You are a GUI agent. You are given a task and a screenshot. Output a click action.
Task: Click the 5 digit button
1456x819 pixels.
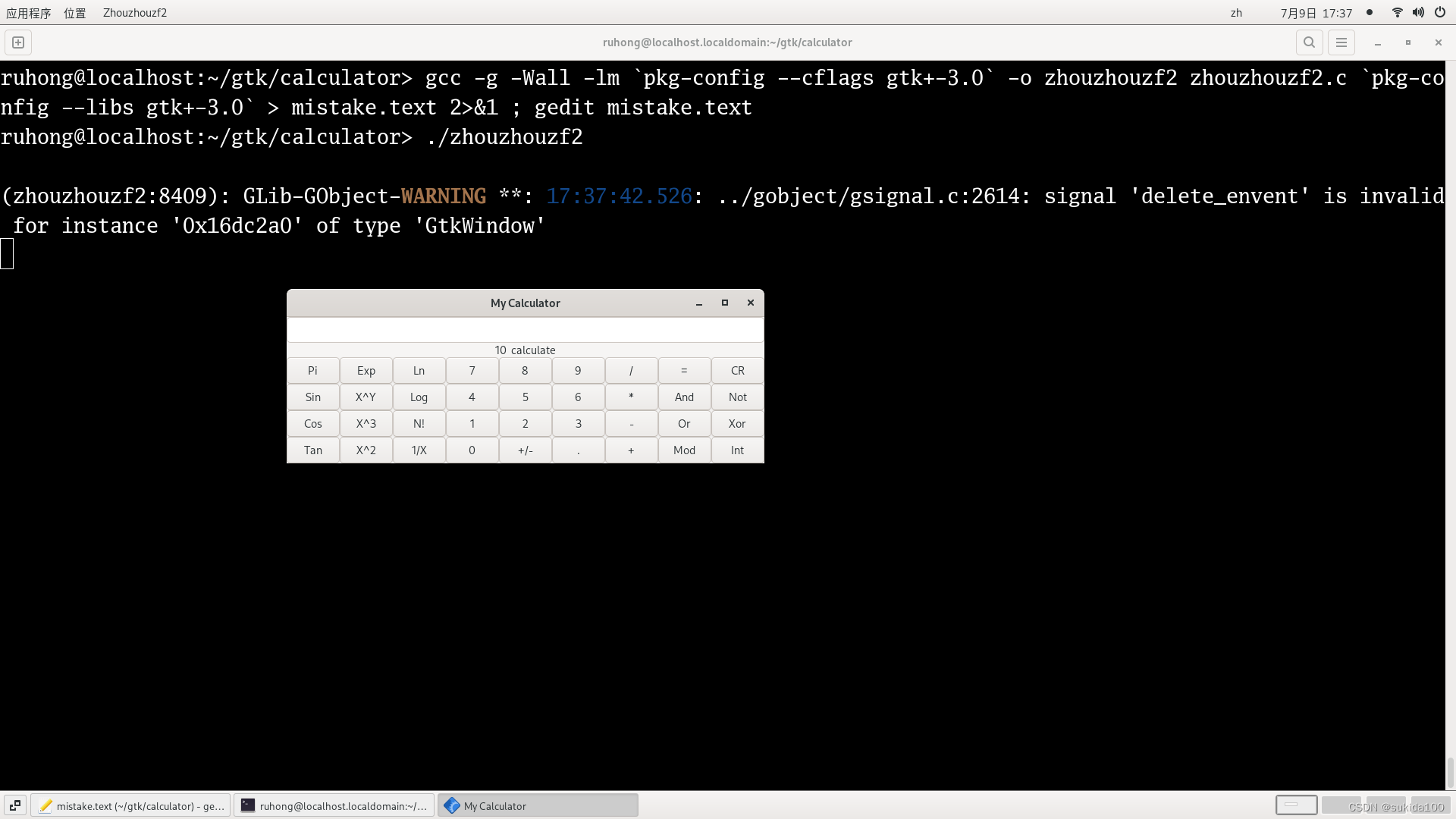pos(526,397)
